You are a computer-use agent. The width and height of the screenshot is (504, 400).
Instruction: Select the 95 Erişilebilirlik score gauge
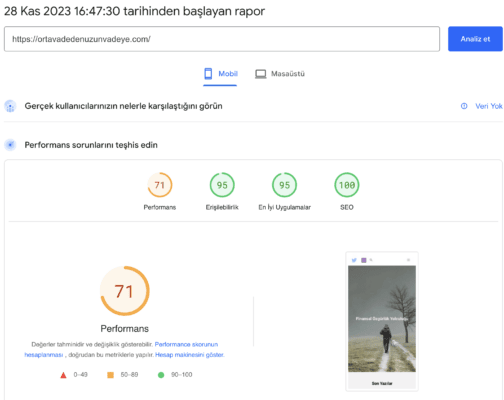pos(222,185)
